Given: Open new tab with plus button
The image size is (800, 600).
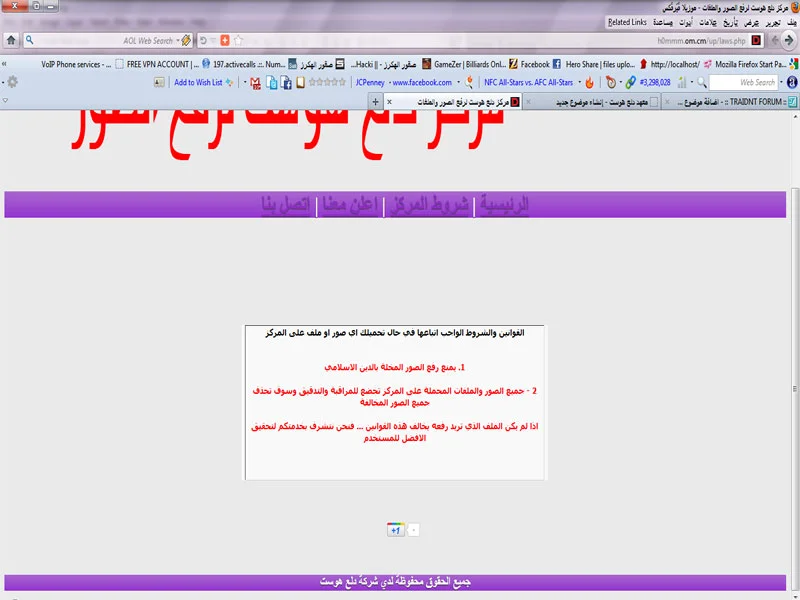Looking at the screenshot, I should [375, 102].
